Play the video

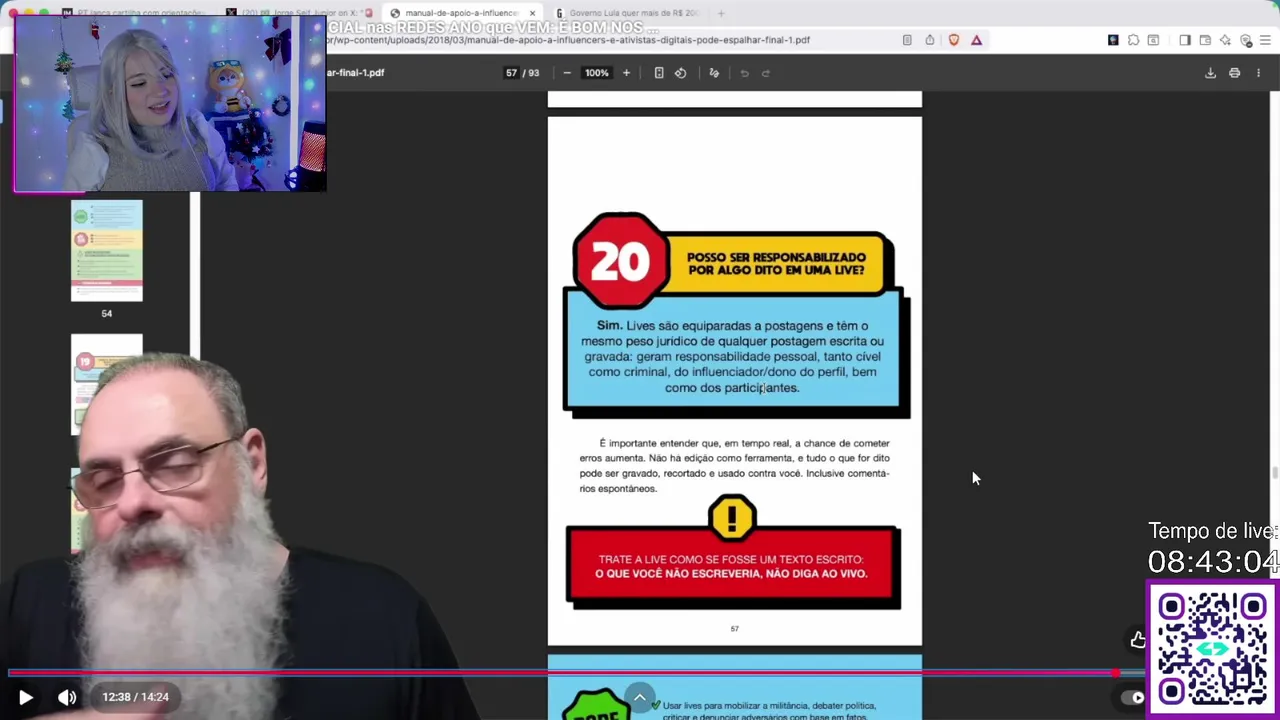pos(26,697)
